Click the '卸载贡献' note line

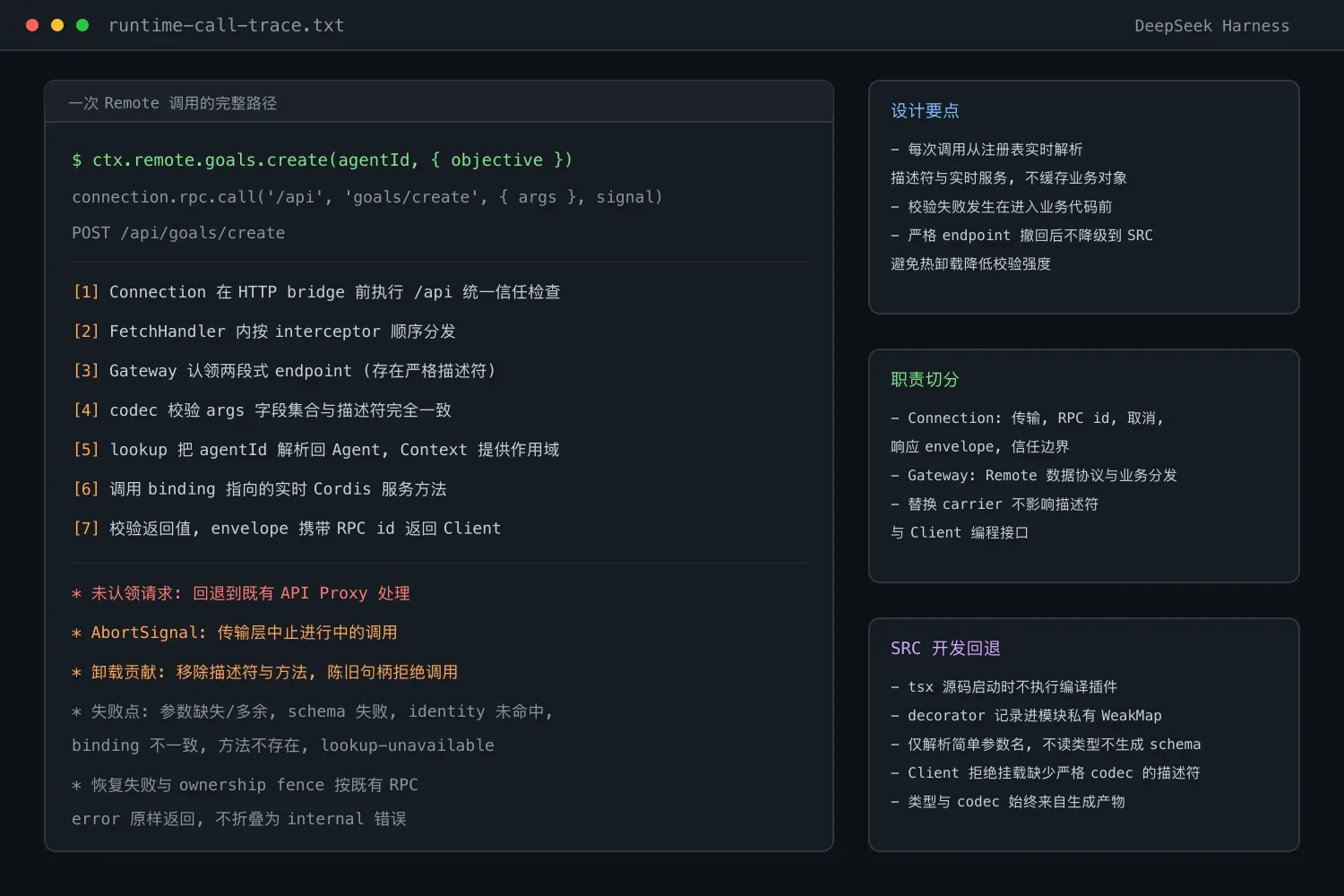(x=265, y=672)
